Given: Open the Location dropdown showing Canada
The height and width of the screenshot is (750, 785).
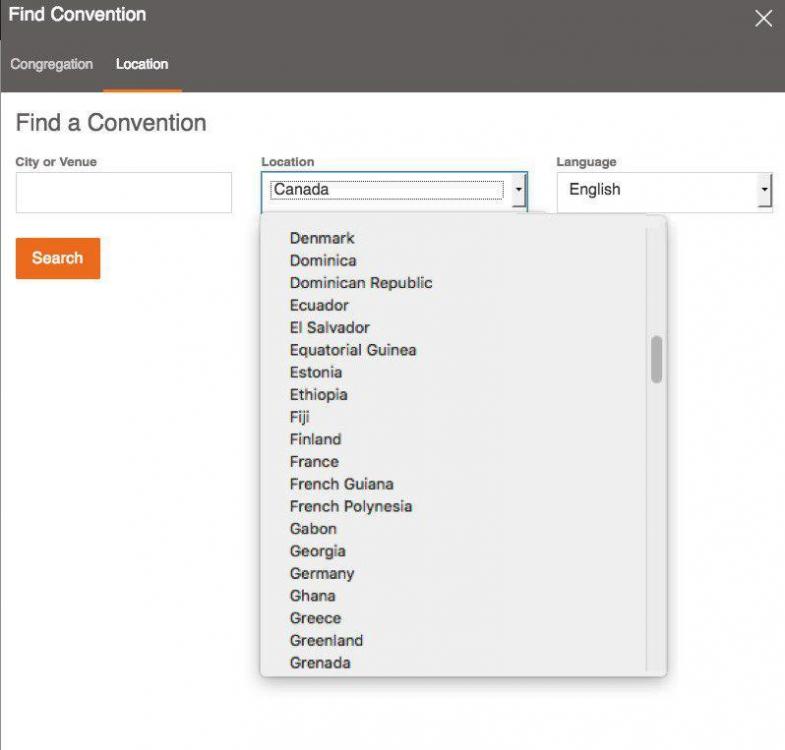Looking at the screenshot, I should pos(394,190).
